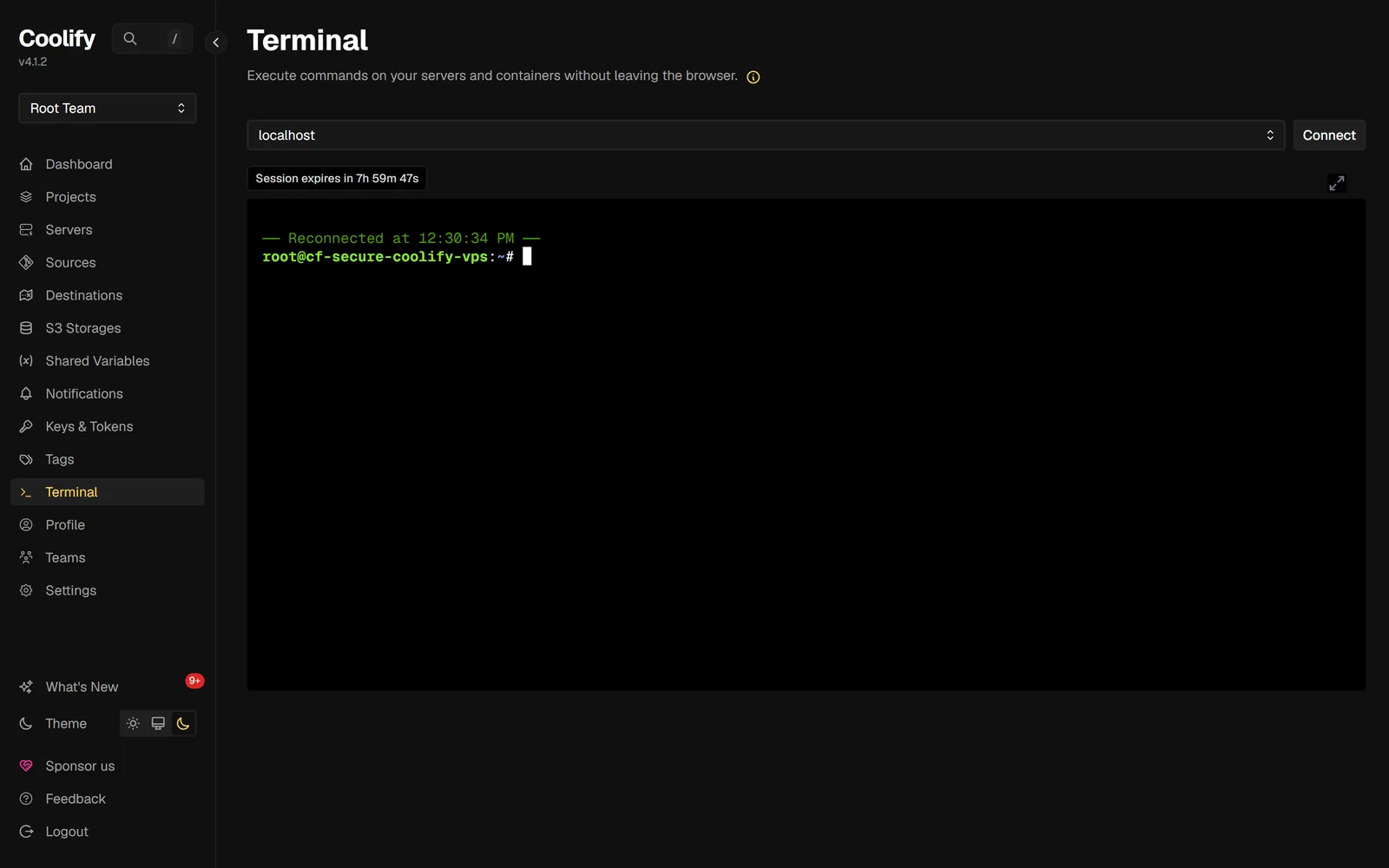Go to Projects

tap(108, 197)
